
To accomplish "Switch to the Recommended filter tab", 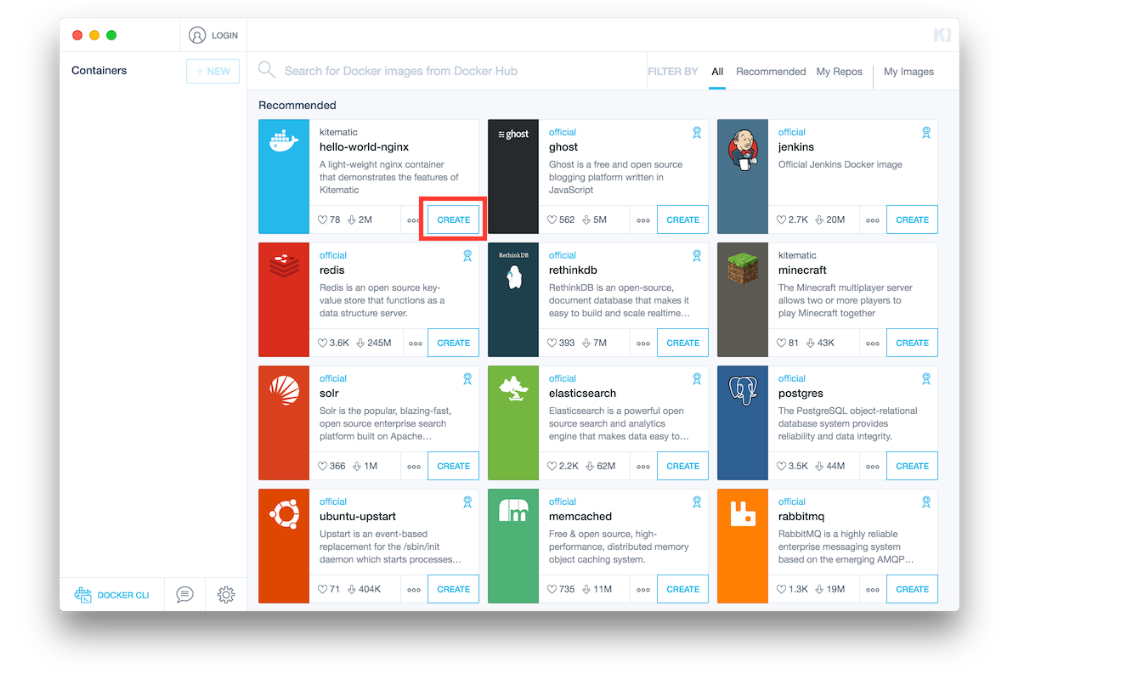I will (770, 71).
